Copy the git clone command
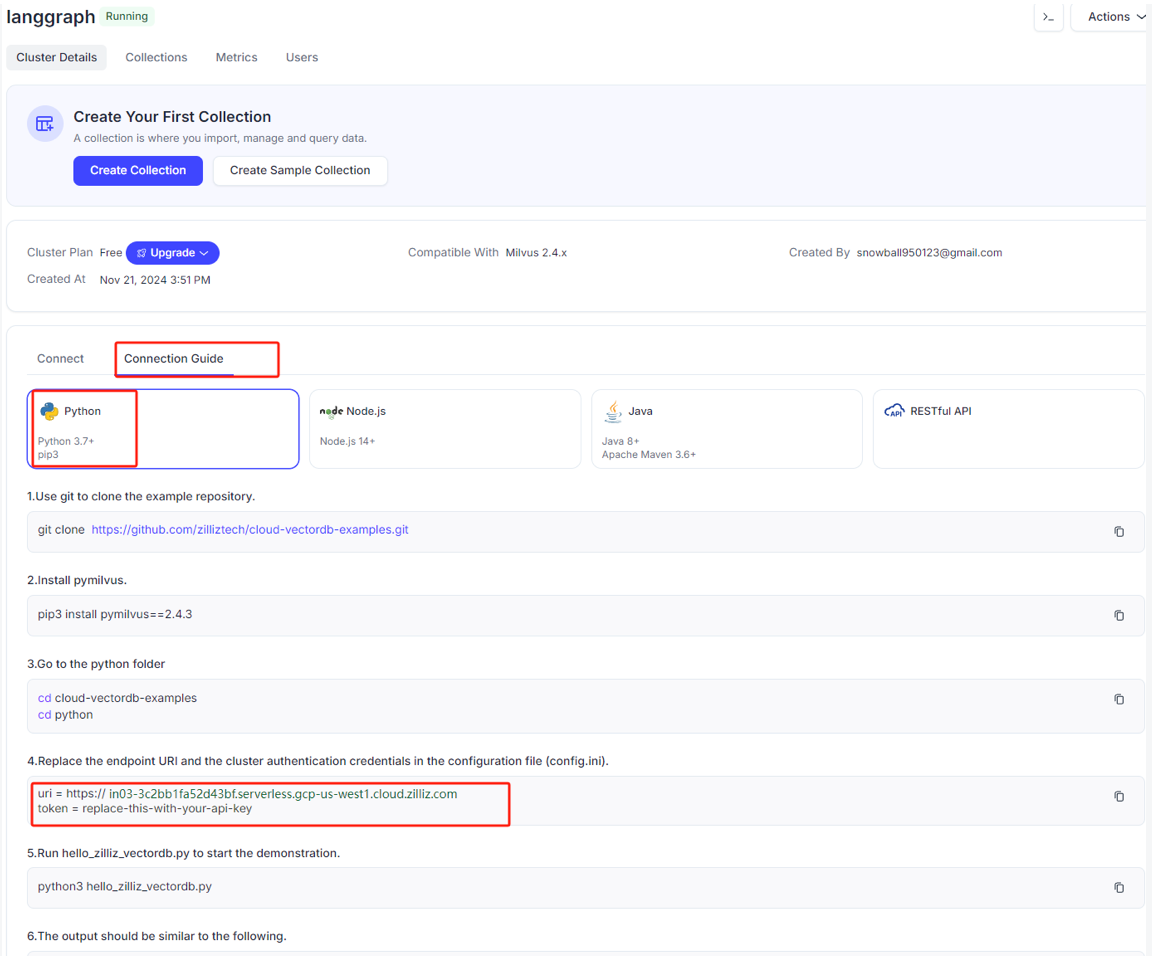The image size is (1152, 958). point(1119,532)
